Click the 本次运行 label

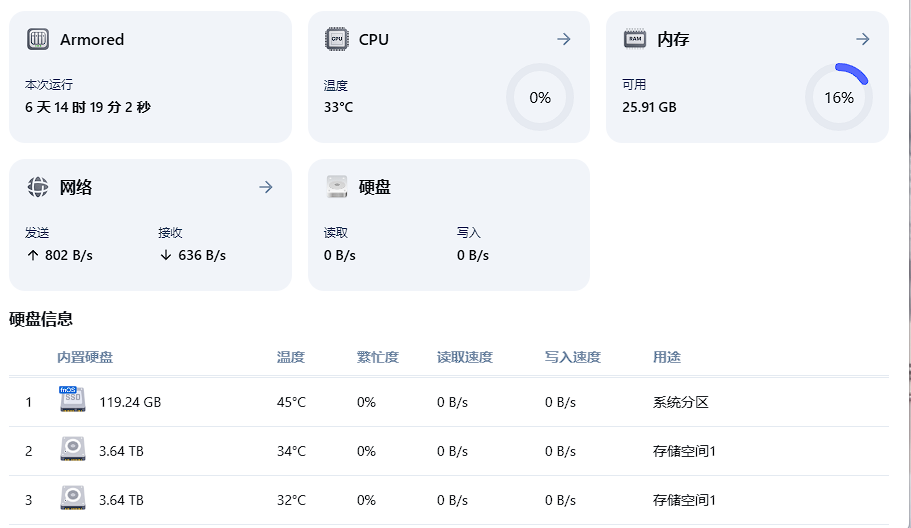pos(49,85)
